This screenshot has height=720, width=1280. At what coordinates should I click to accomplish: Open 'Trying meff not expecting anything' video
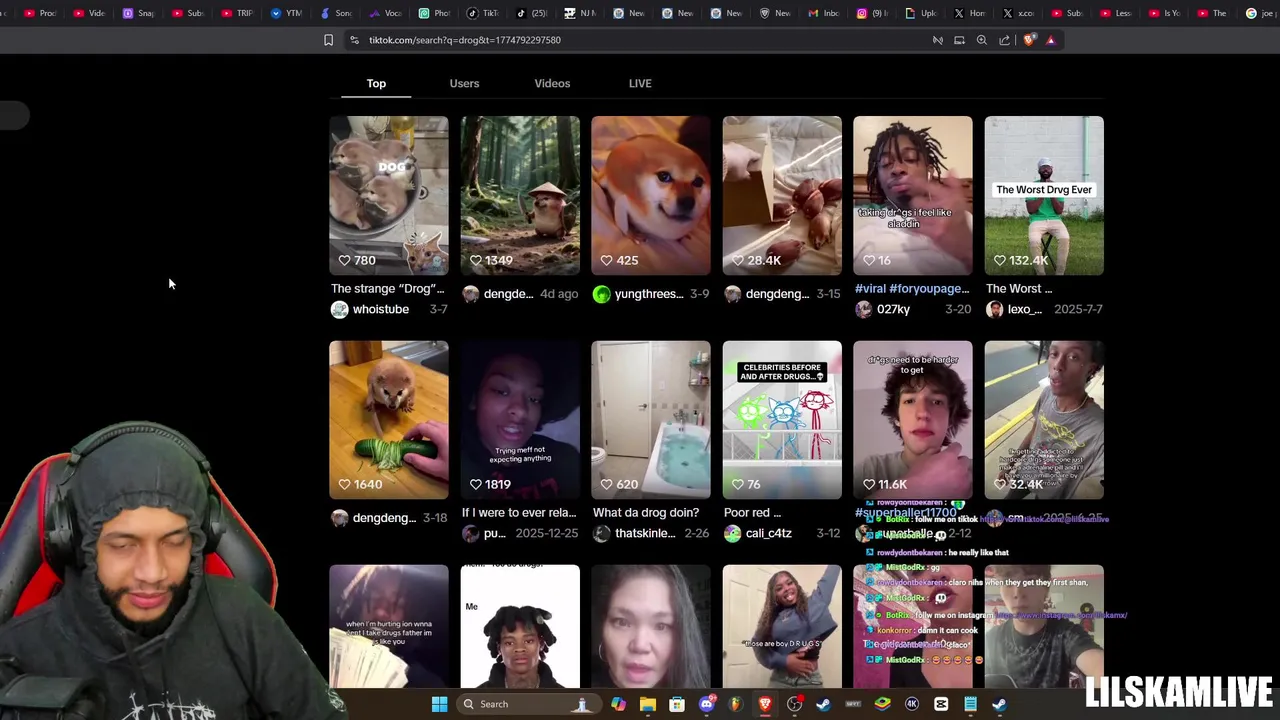pos(520,420)
